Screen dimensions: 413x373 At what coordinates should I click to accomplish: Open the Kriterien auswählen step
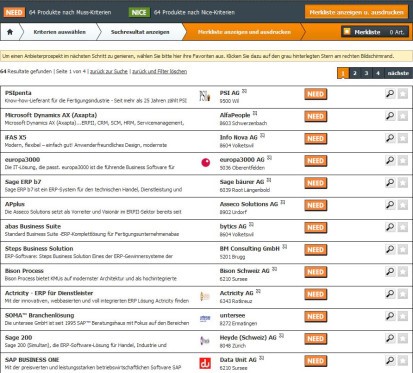coord(60,32)
